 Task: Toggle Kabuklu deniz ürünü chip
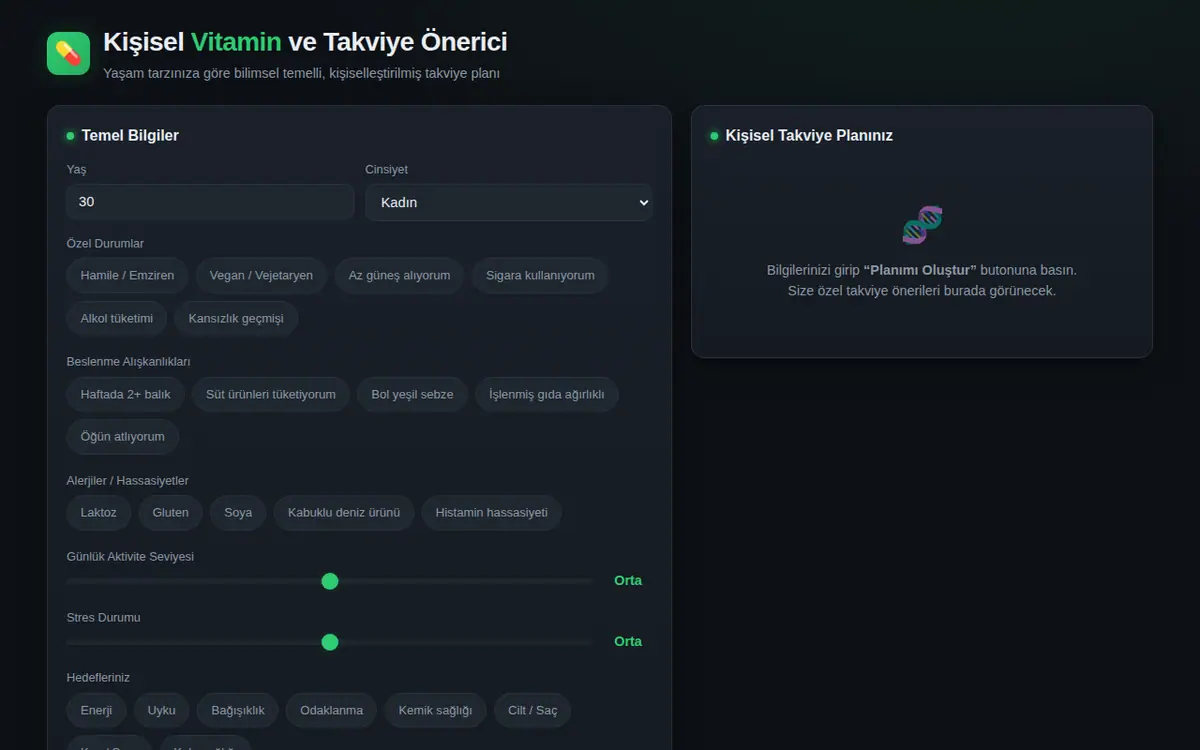coord(344,513)
